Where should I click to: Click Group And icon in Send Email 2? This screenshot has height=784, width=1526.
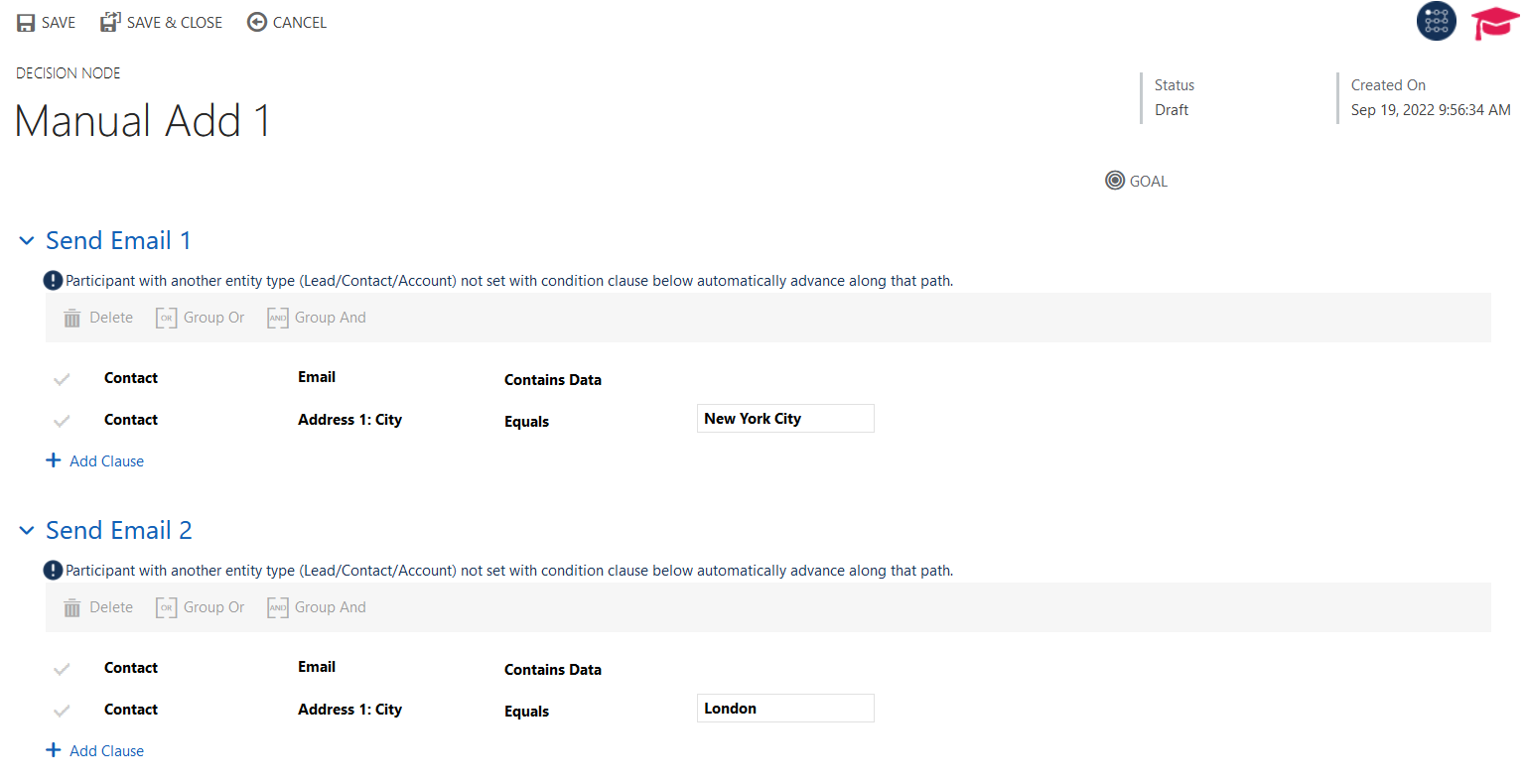[x=278, y=607]
